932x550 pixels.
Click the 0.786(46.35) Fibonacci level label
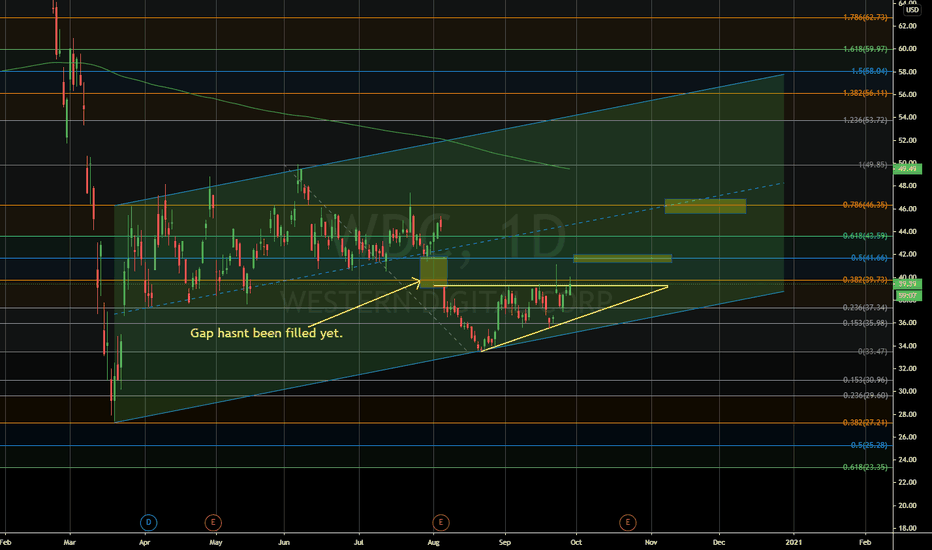coord(865,205)
